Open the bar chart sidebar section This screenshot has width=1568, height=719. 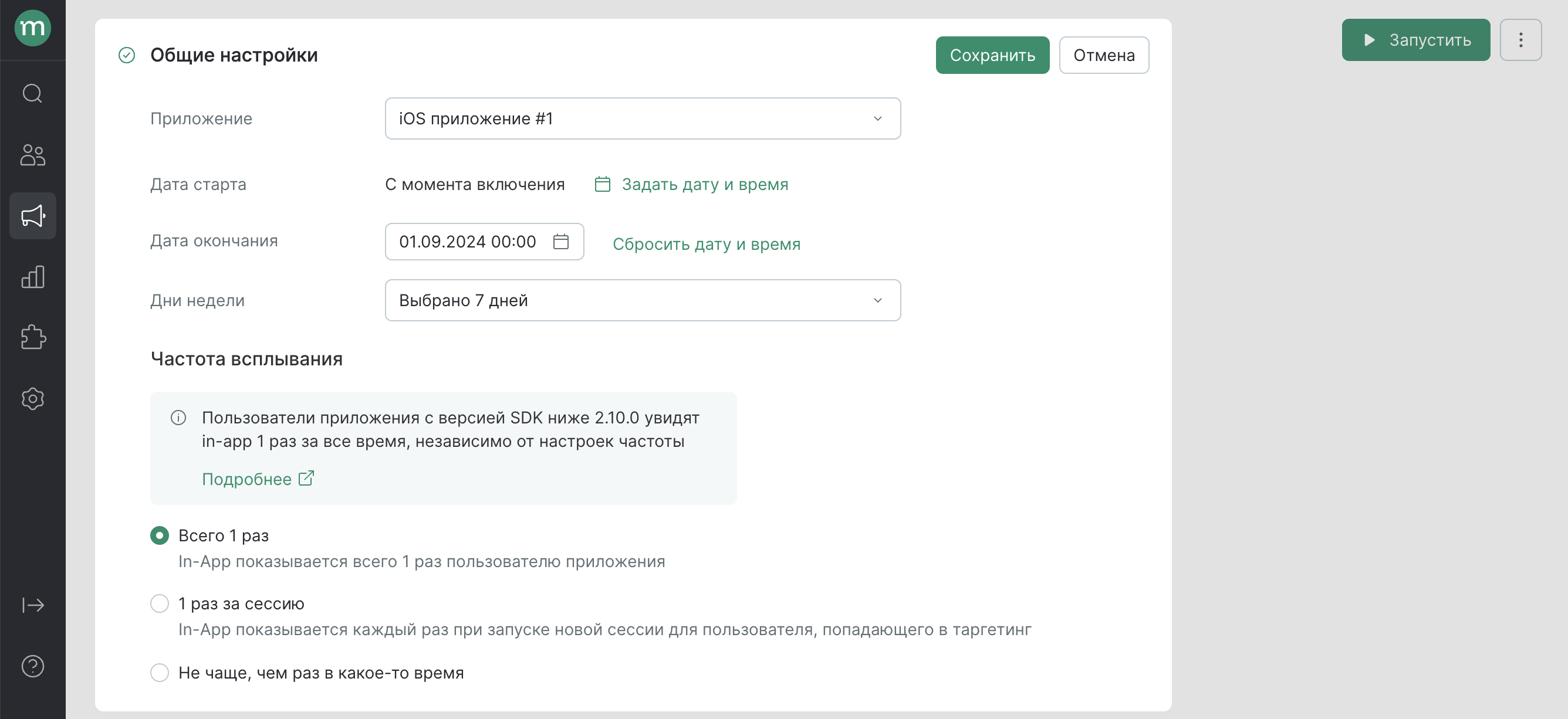click(x=33, y=277)
